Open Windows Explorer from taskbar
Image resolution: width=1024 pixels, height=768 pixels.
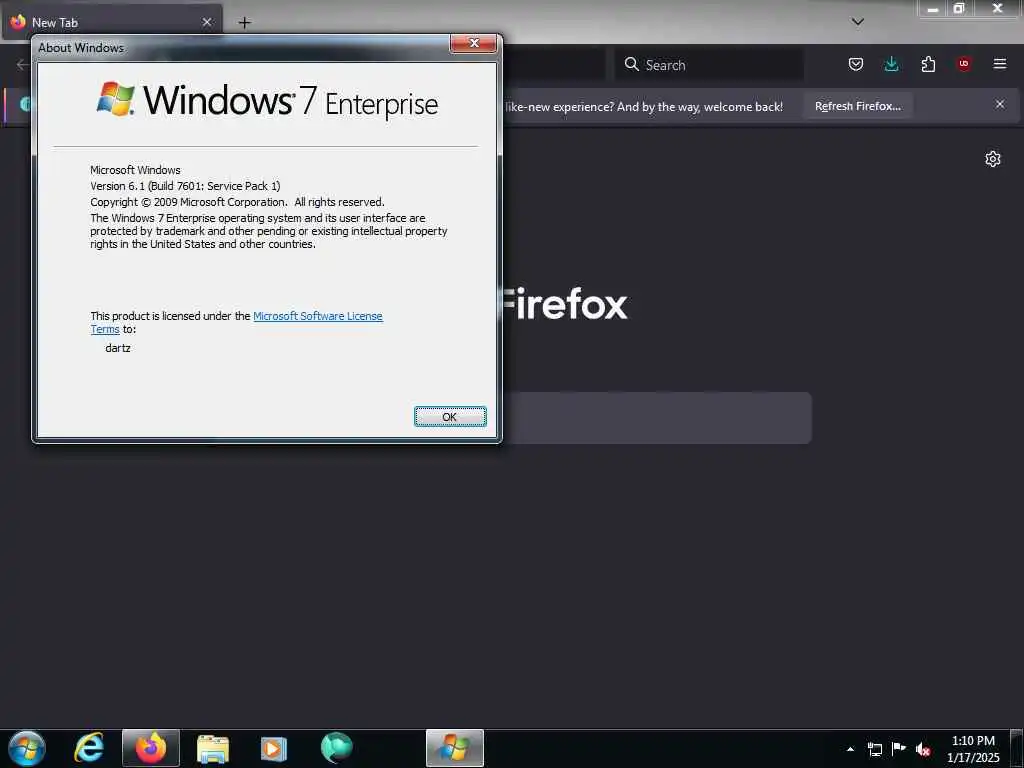pos(213,748)
